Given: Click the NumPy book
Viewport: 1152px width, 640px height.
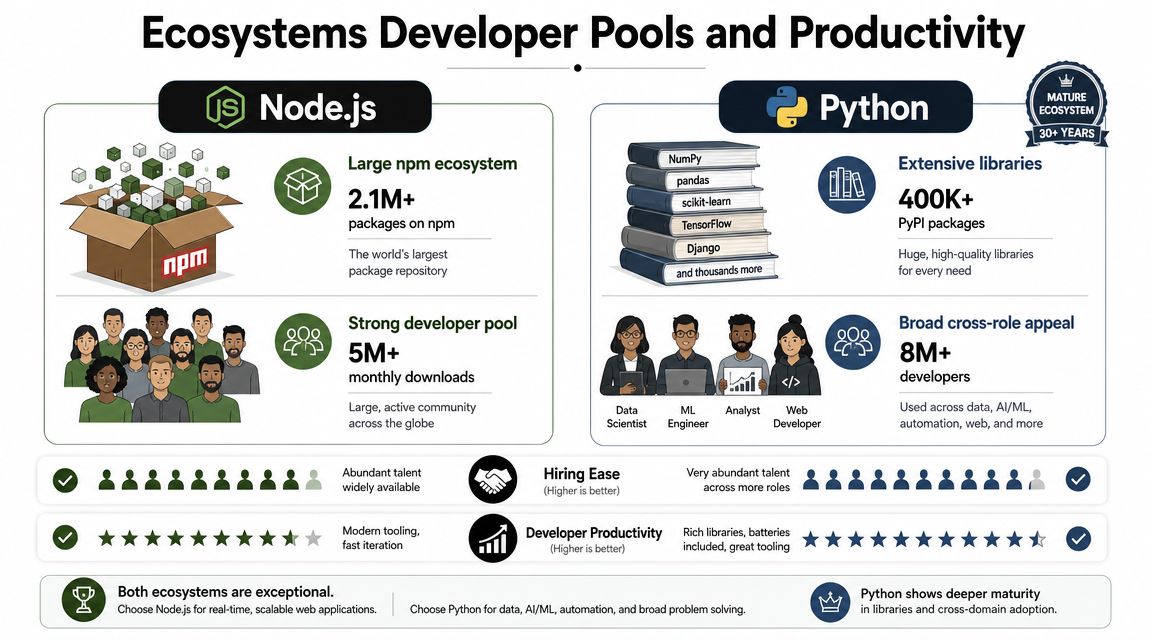Looking at the screenshot, I should pyautogui.click(x=694, y=156).
